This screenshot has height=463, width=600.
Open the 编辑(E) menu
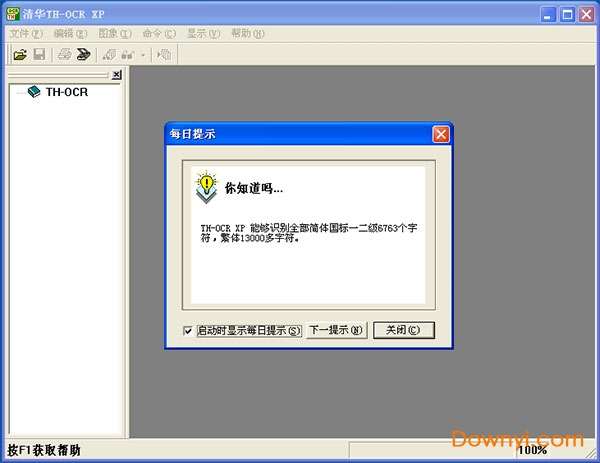70,34
